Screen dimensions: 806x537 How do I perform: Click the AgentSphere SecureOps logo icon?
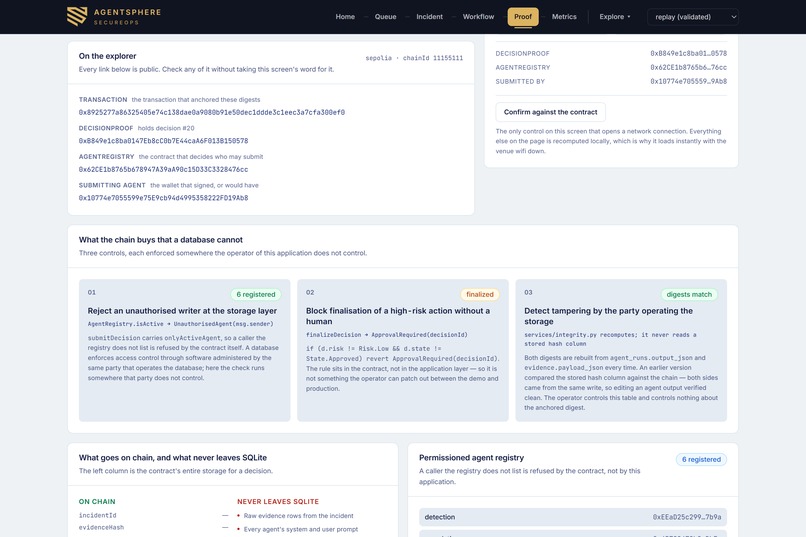(77, 16)
